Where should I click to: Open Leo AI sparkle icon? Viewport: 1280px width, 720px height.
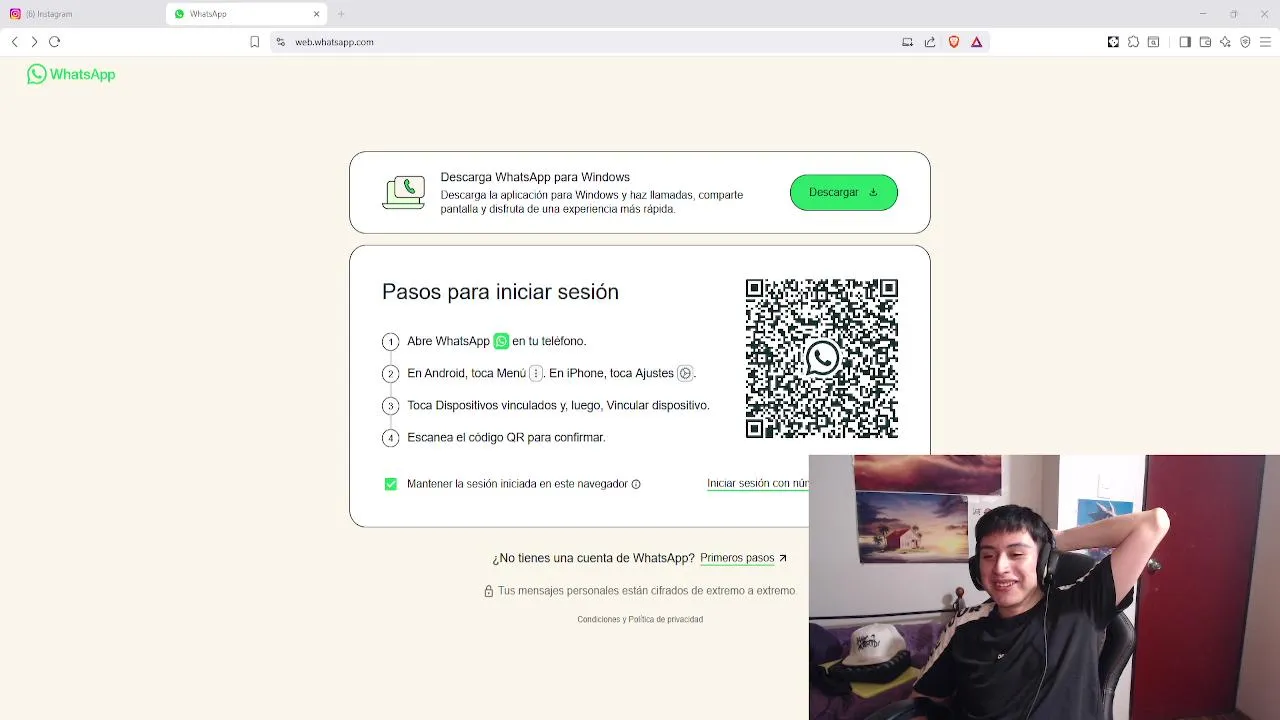(x=1225, y=42)
